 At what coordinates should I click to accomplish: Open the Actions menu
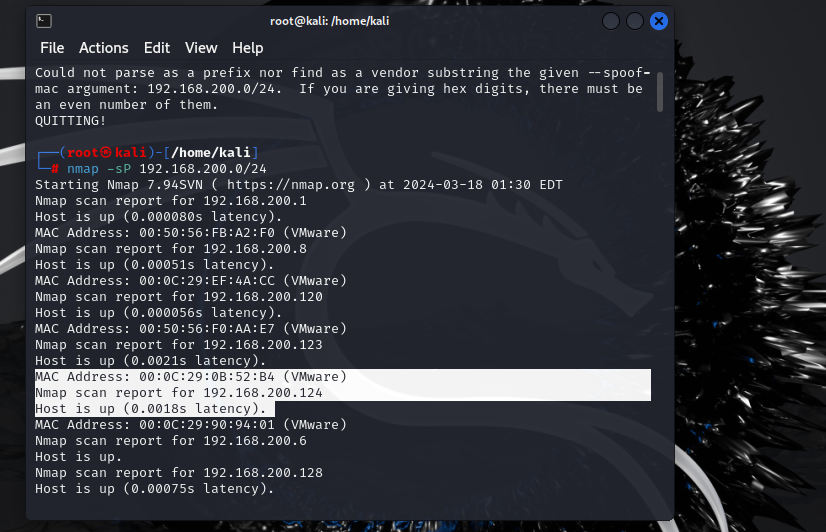(x=104, y=48)
